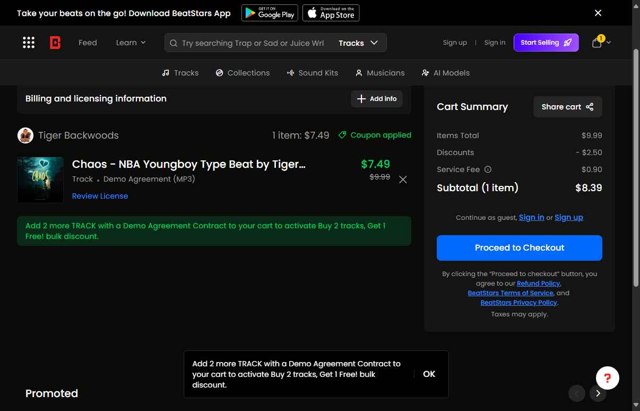The width and height of the screenshot is (640, 411).
Task: Open Tiger Backwoods seller name
Action: [78, 136]
